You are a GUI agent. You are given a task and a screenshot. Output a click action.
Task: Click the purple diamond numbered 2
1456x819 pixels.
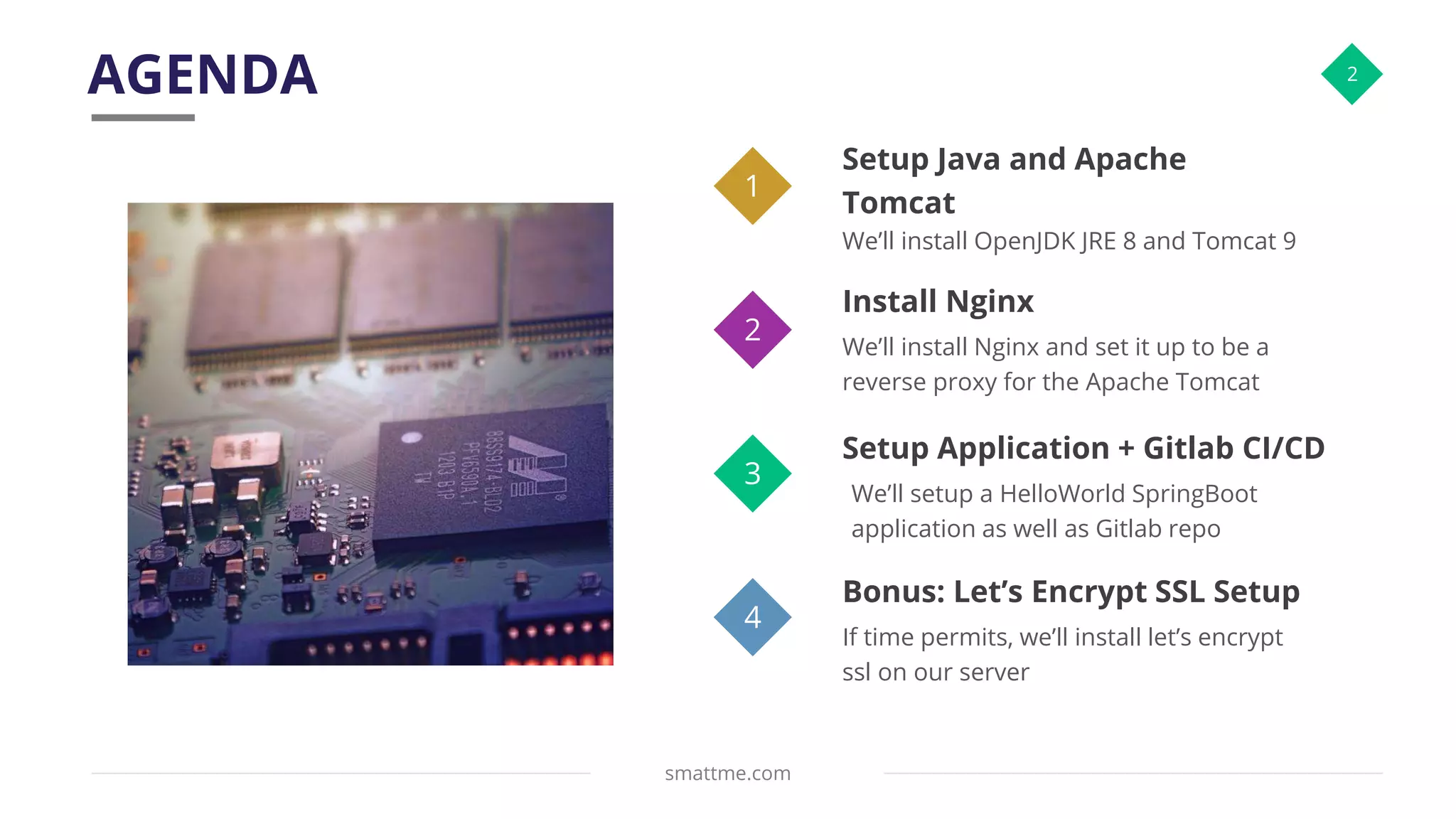click(x=752, y=330)
